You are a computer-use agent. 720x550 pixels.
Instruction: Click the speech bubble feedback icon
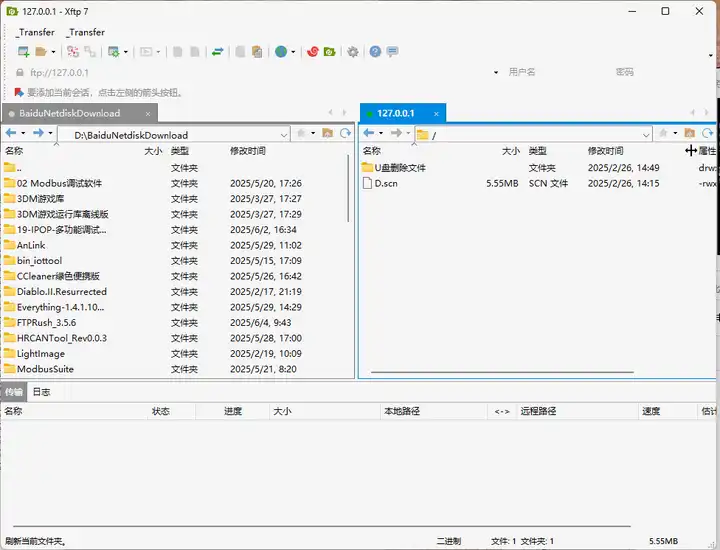[x=392, y=51]
